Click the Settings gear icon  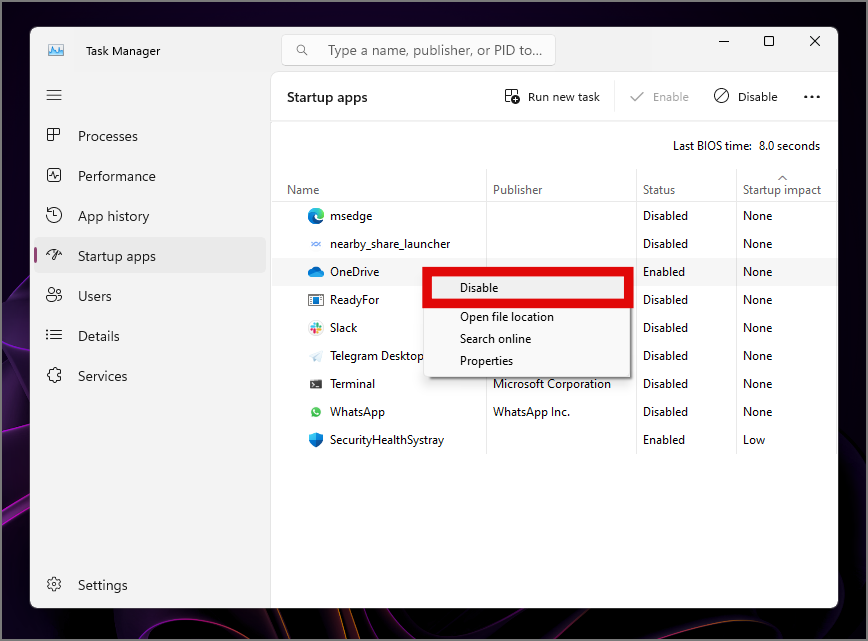(54, 584)
